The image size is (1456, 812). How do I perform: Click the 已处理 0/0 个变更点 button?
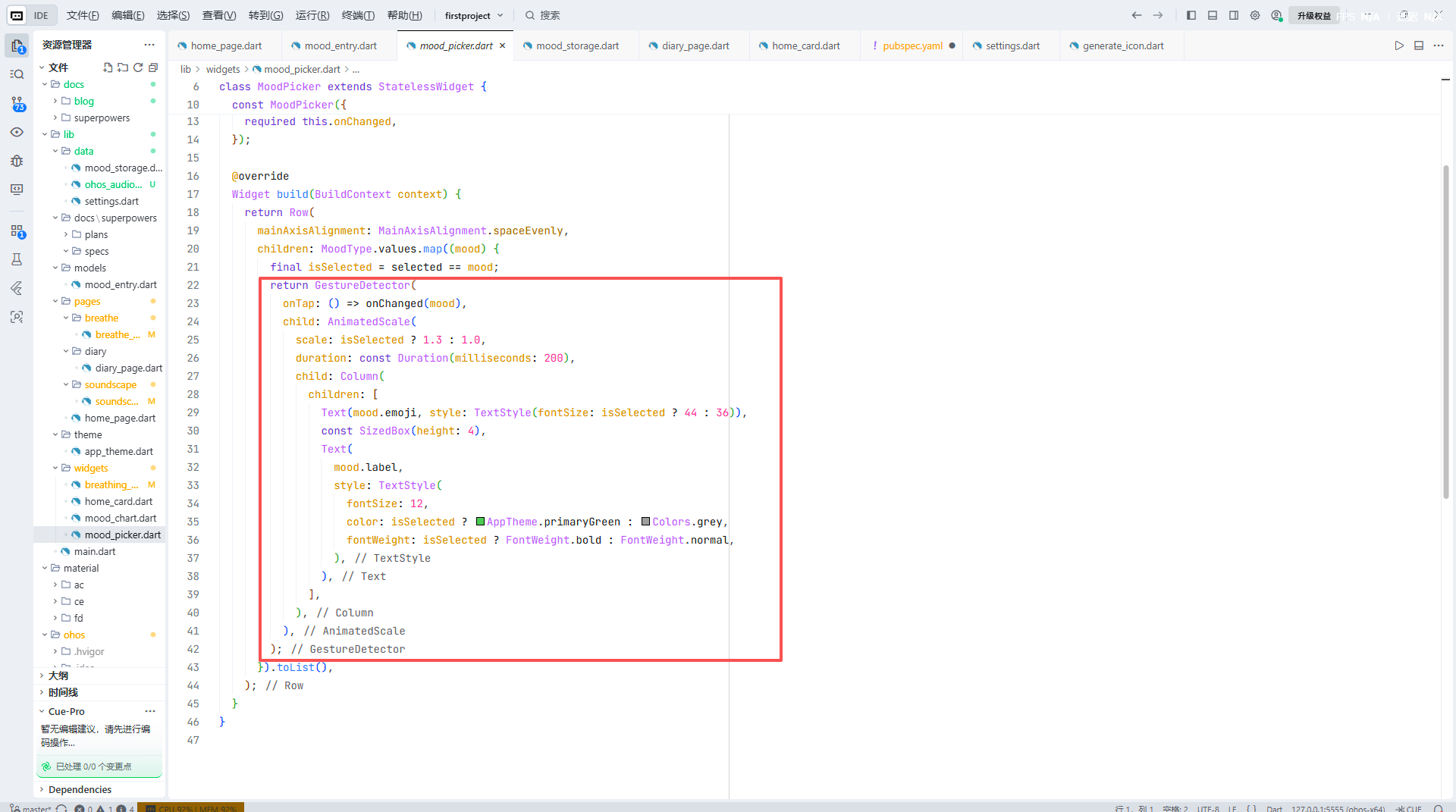point(99,767)
